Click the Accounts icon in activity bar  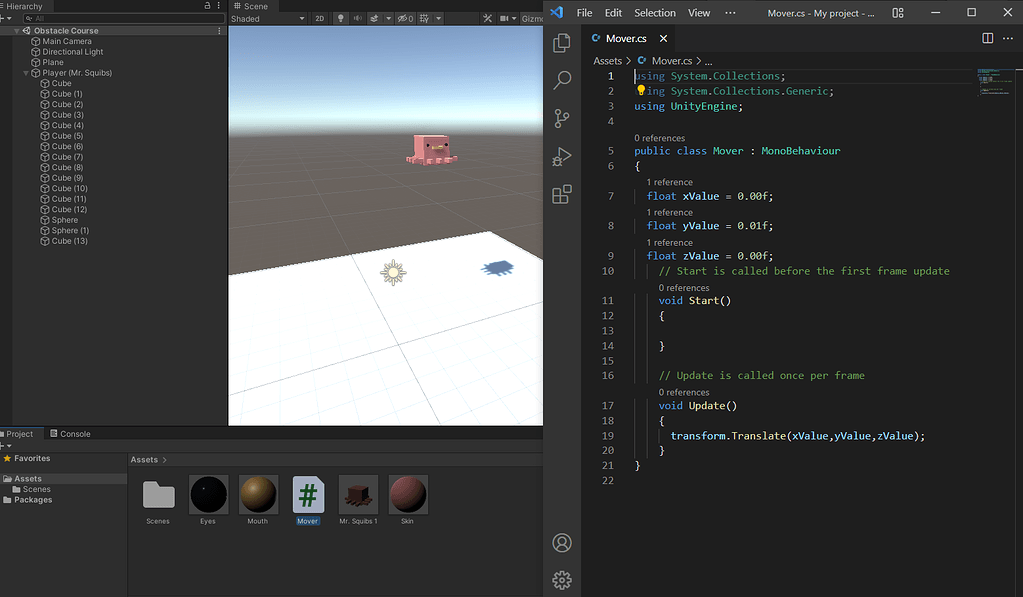(x=562, y=543)
